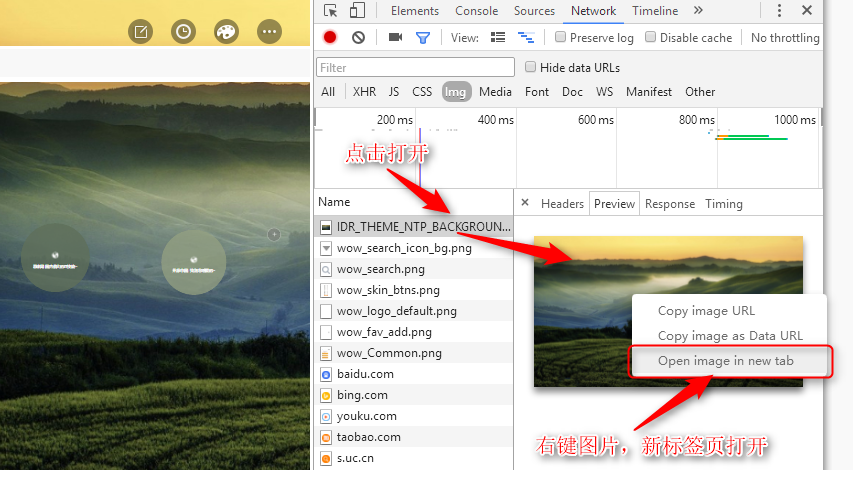Open the DevTools three-dot customize menu
This screenshot has height=483, width=853.
coord(779,10)
